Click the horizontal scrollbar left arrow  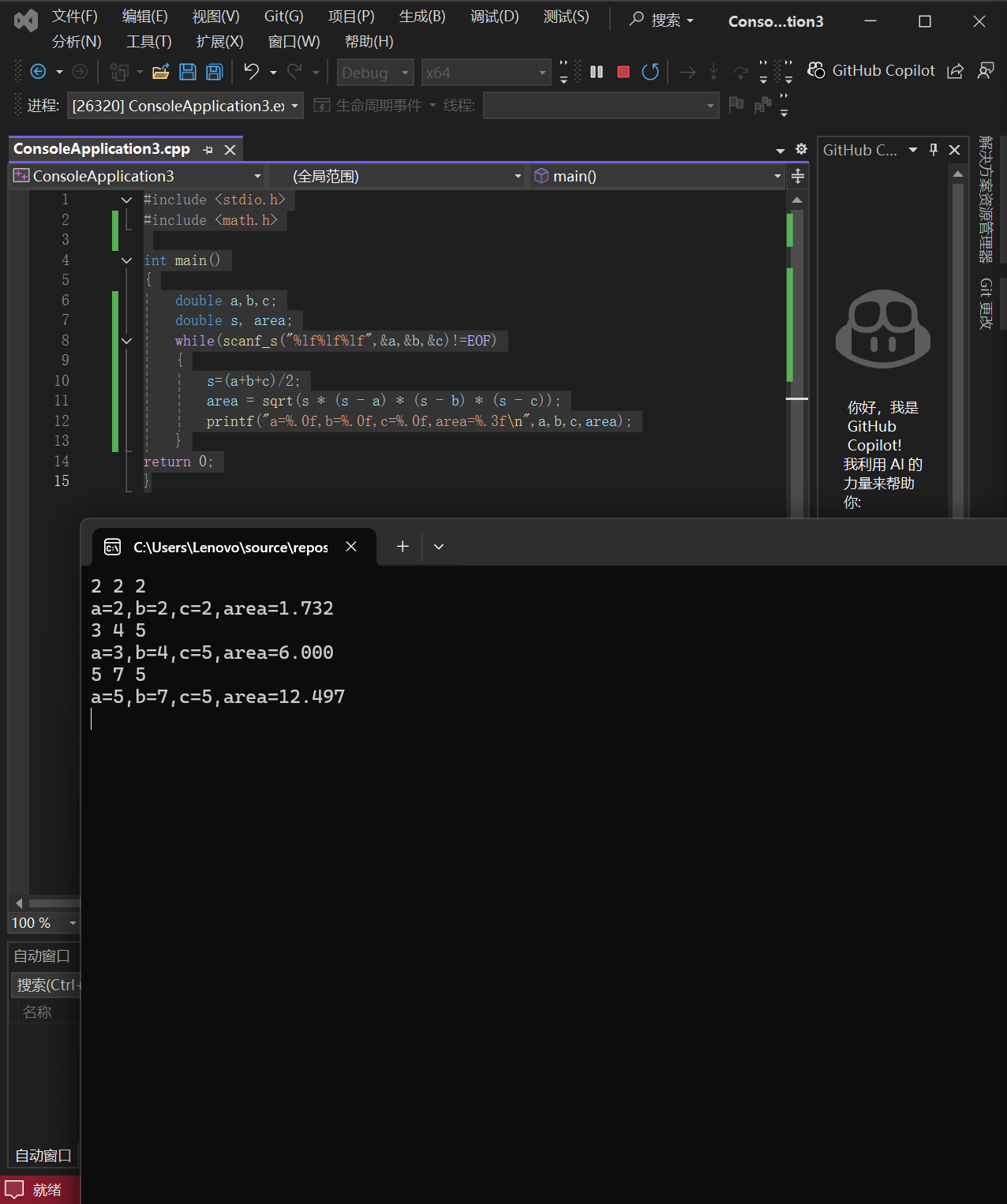point(20,903)
